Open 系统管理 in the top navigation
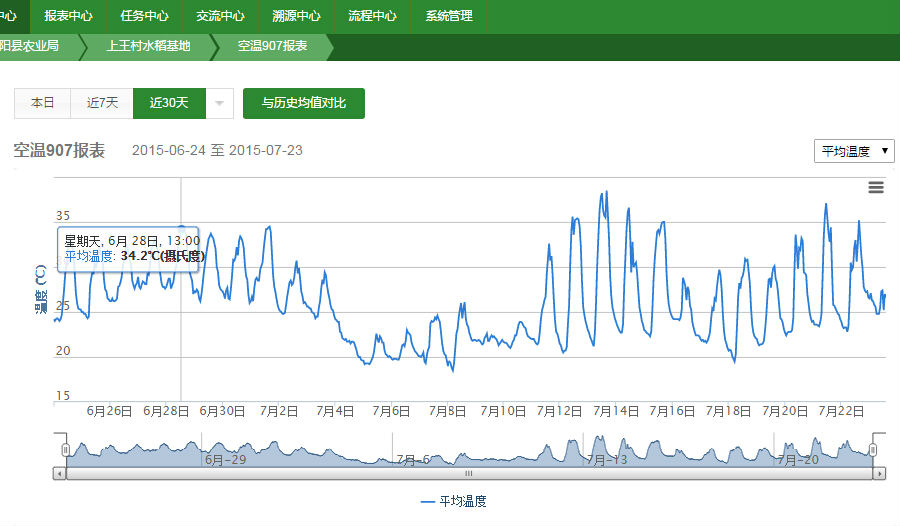Image resolution: width=900 pixels, height=526 pixels. (x=449, y=16)
